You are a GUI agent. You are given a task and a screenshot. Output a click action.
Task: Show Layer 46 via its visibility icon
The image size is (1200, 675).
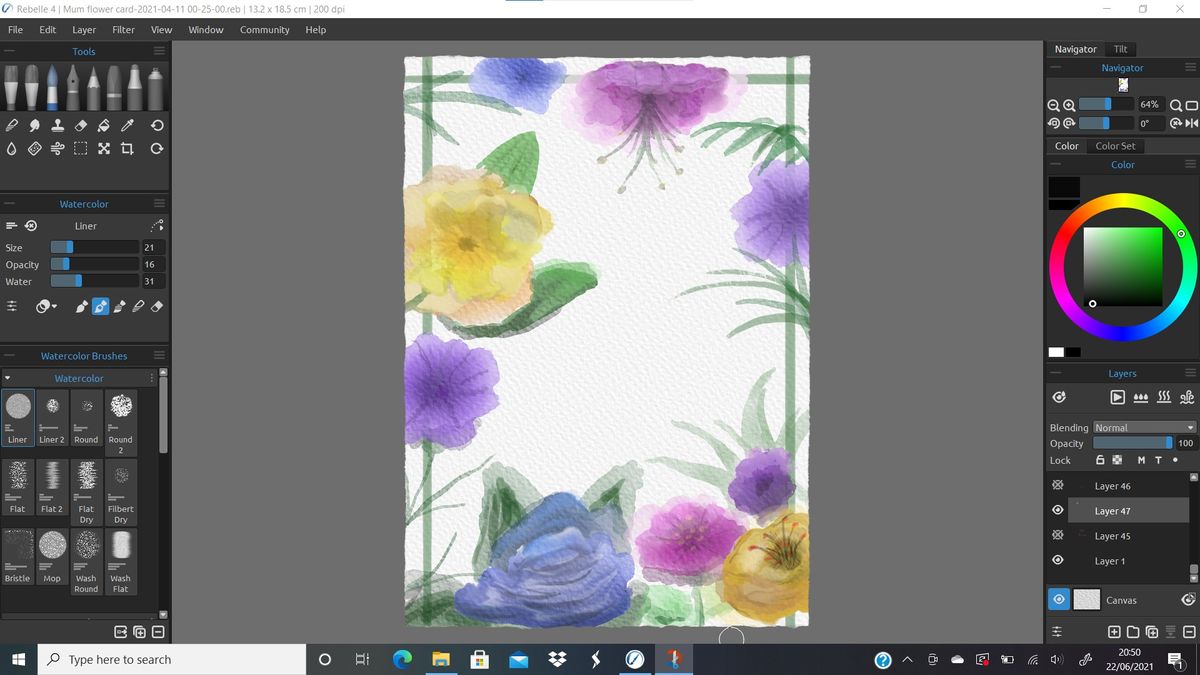[1057, 486]
